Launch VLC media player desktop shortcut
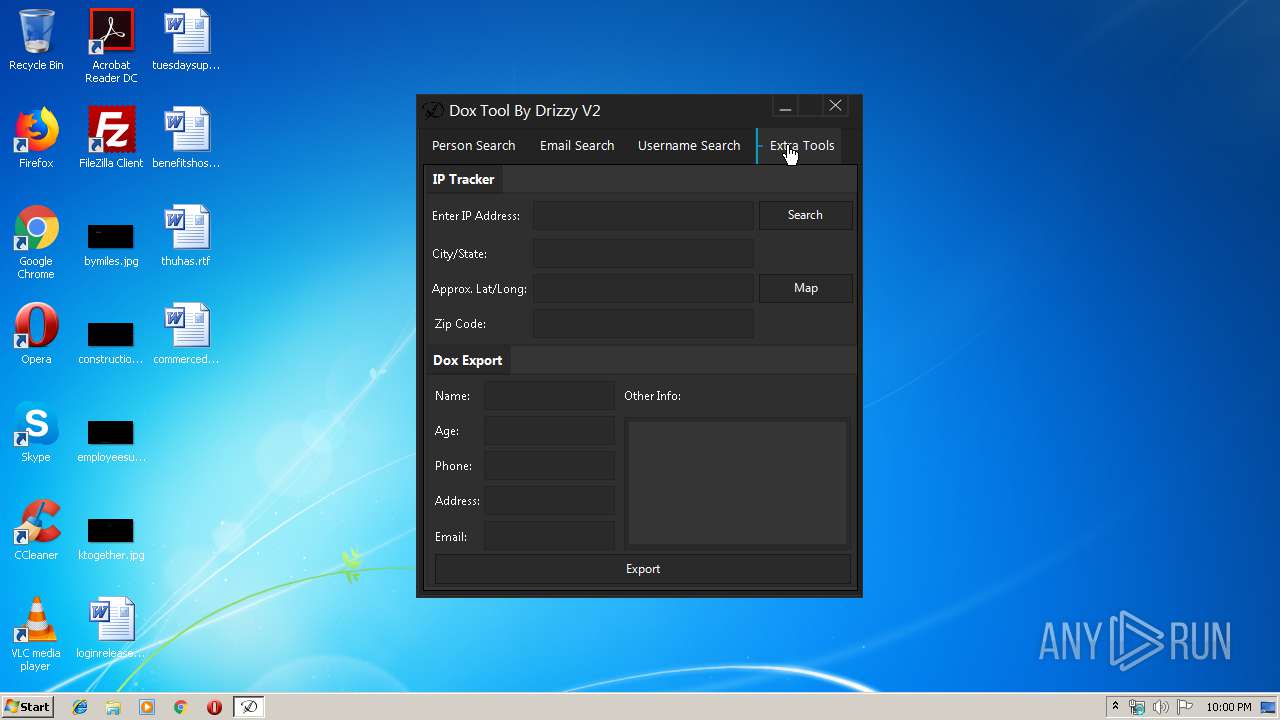 36,634
